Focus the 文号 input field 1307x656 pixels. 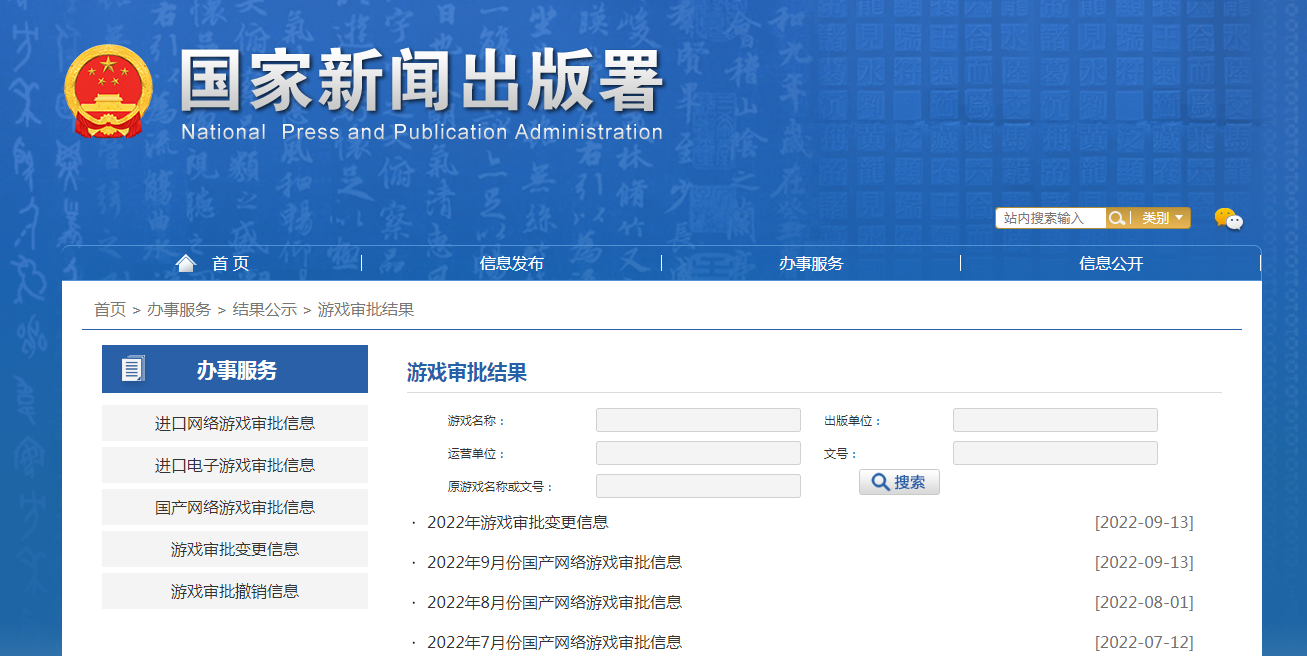point(1055,453)
